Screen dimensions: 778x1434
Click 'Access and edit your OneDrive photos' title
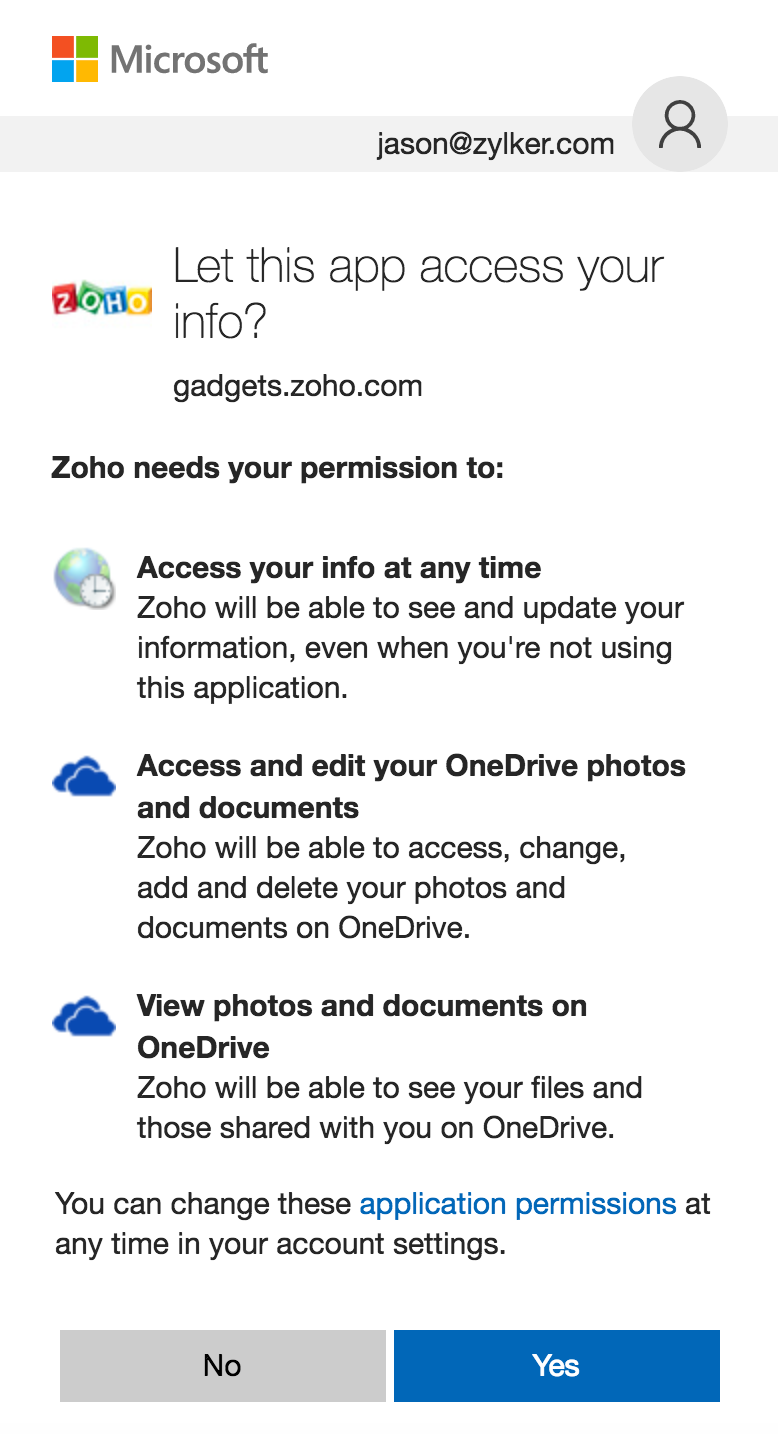411,786
